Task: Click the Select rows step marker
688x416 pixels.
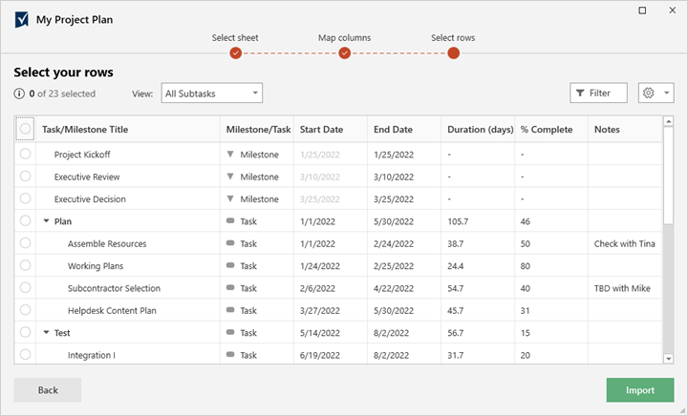Action: [x=453, y=54]
